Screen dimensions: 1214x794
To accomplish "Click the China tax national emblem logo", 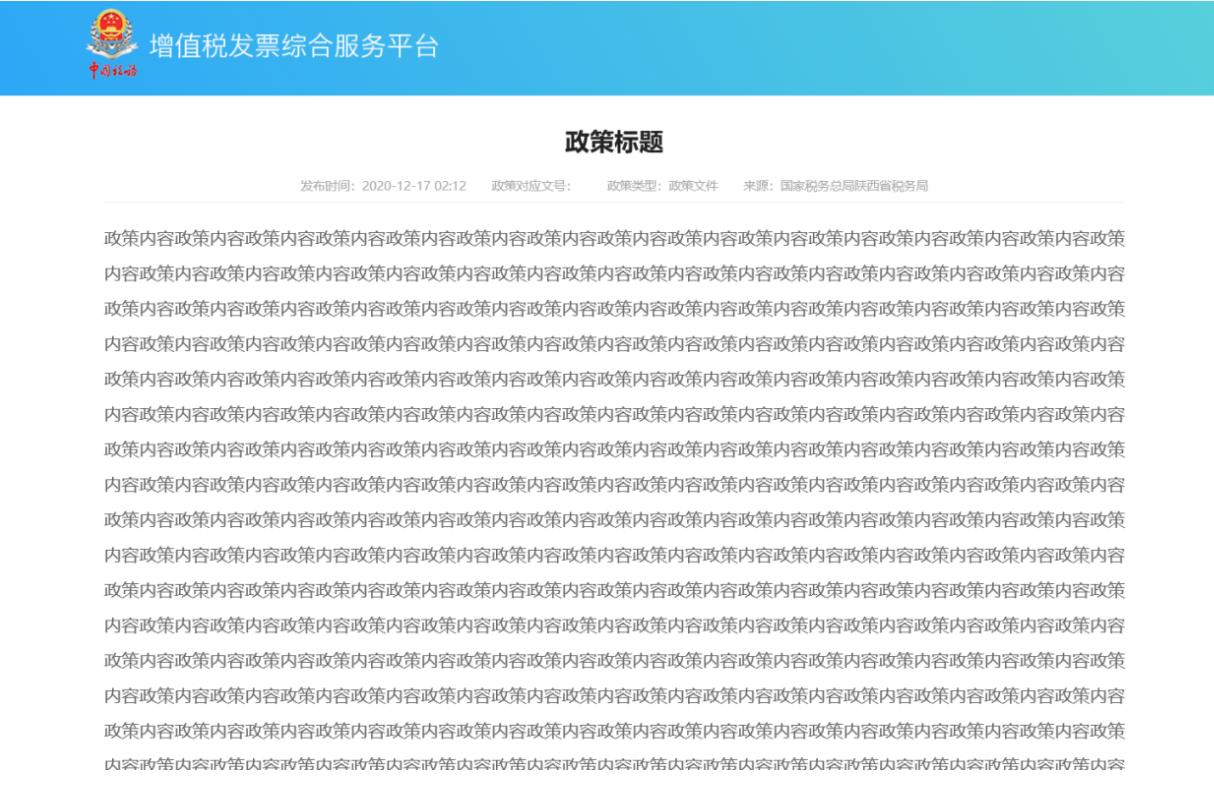I will 112,35.
